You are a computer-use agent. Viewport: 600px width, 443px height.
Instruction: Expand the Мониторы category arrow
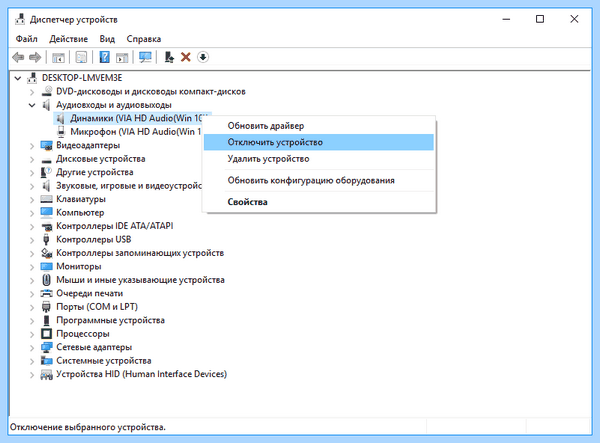pyautogui.click(x=32, y=267)
